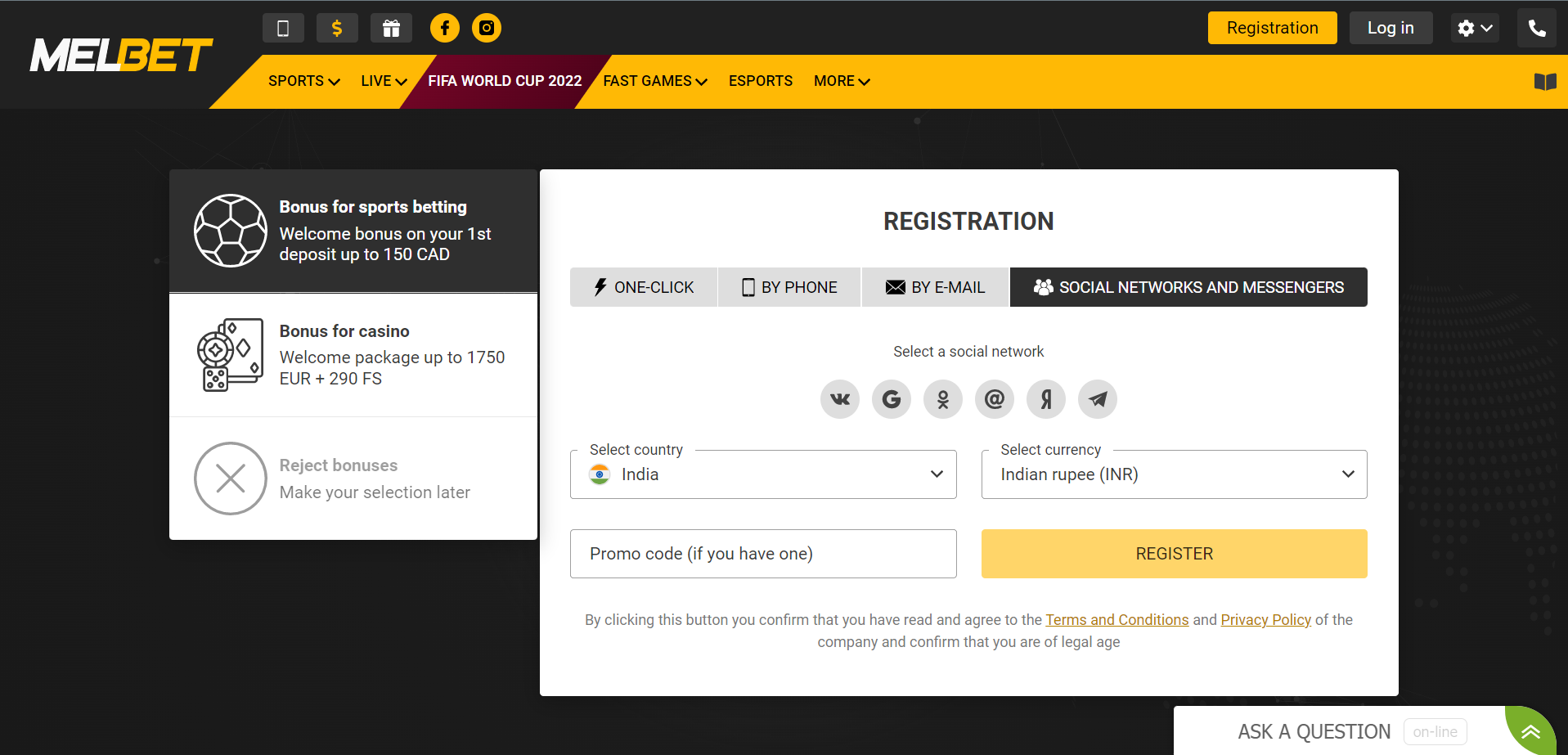Register via Yandex icon
Screen dimensions: 1568x755
[1046, 399]
